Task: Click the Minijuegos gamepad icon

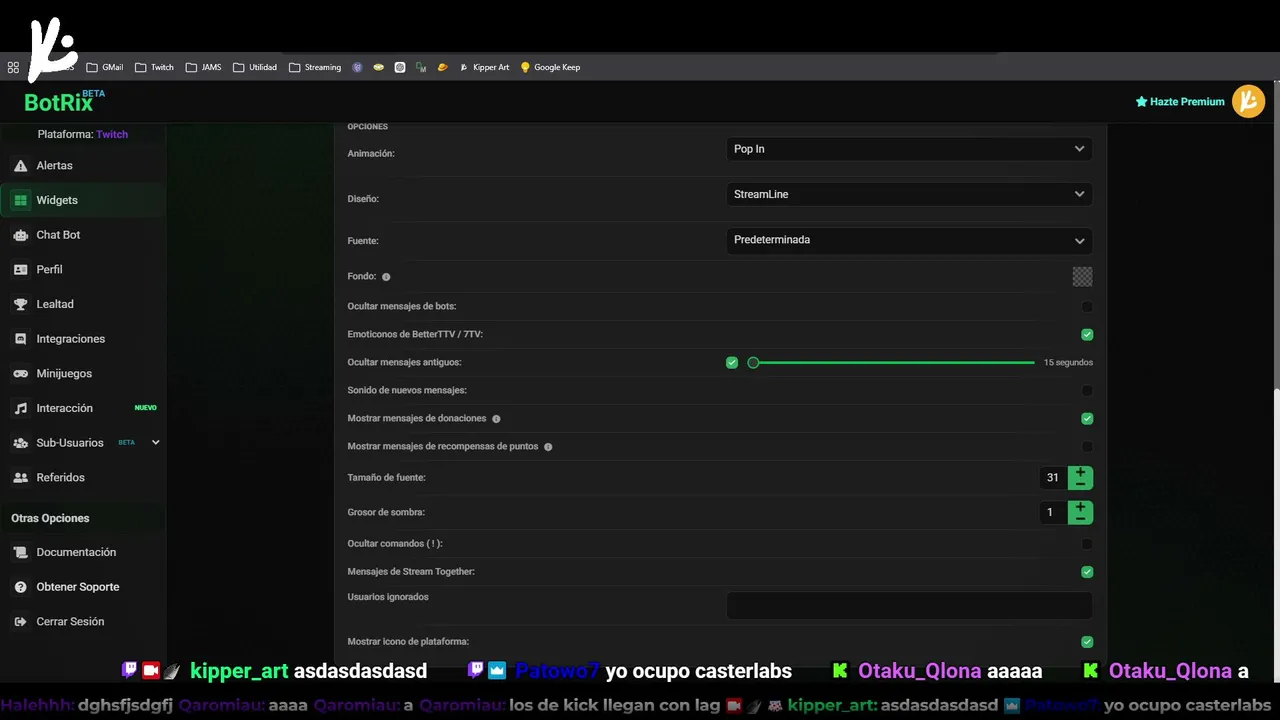Action: 20,374
